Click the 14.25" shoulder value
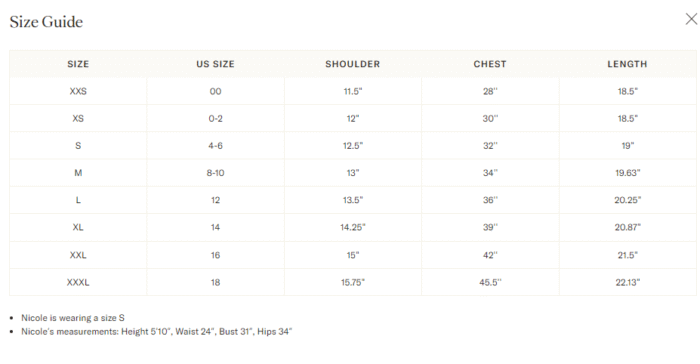 [353, 227]
